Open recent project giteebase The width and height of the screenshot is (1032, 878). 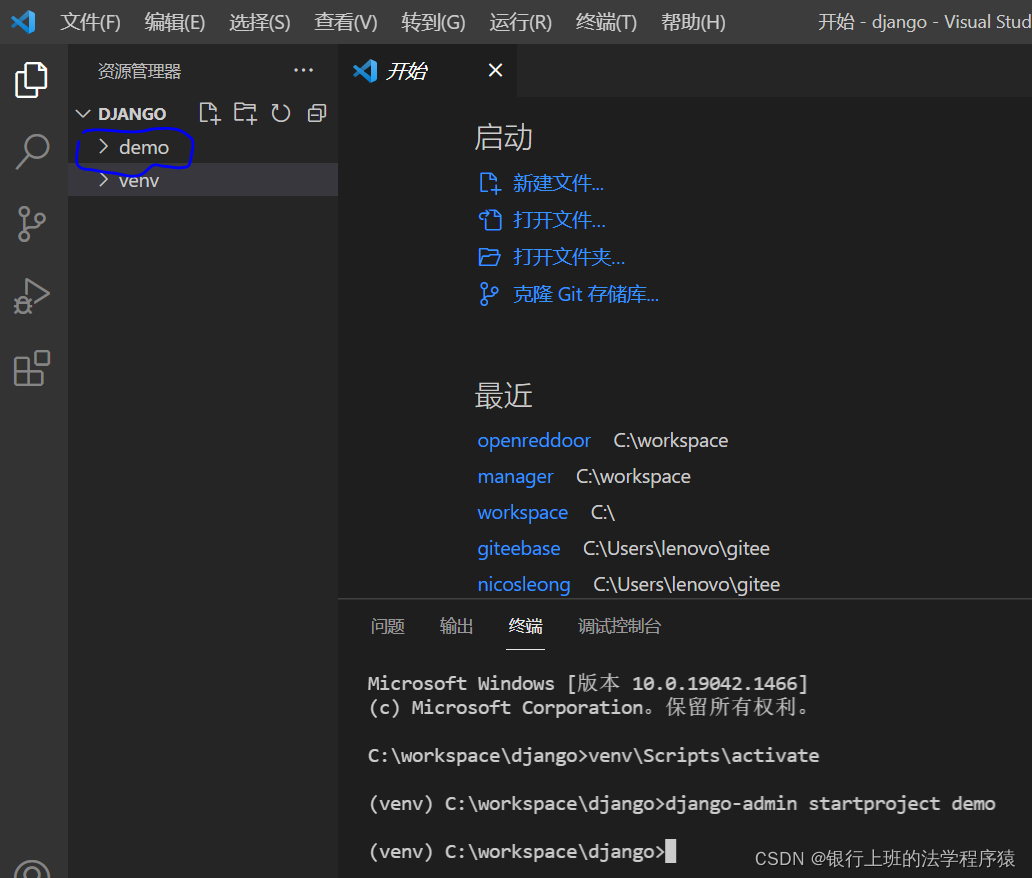point(519,548)
